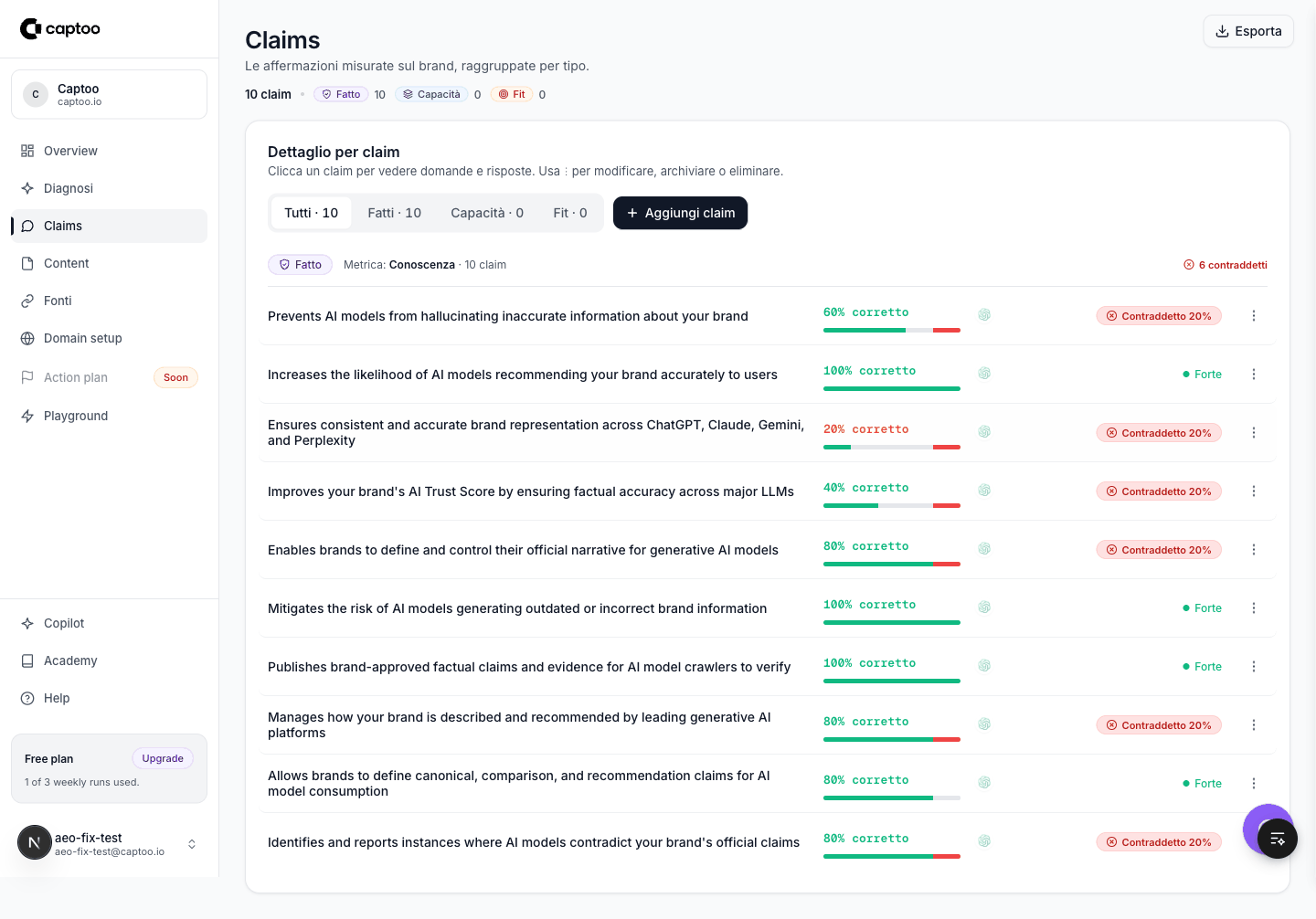Select Claims in the sidebar

click(x=109, y=226)
